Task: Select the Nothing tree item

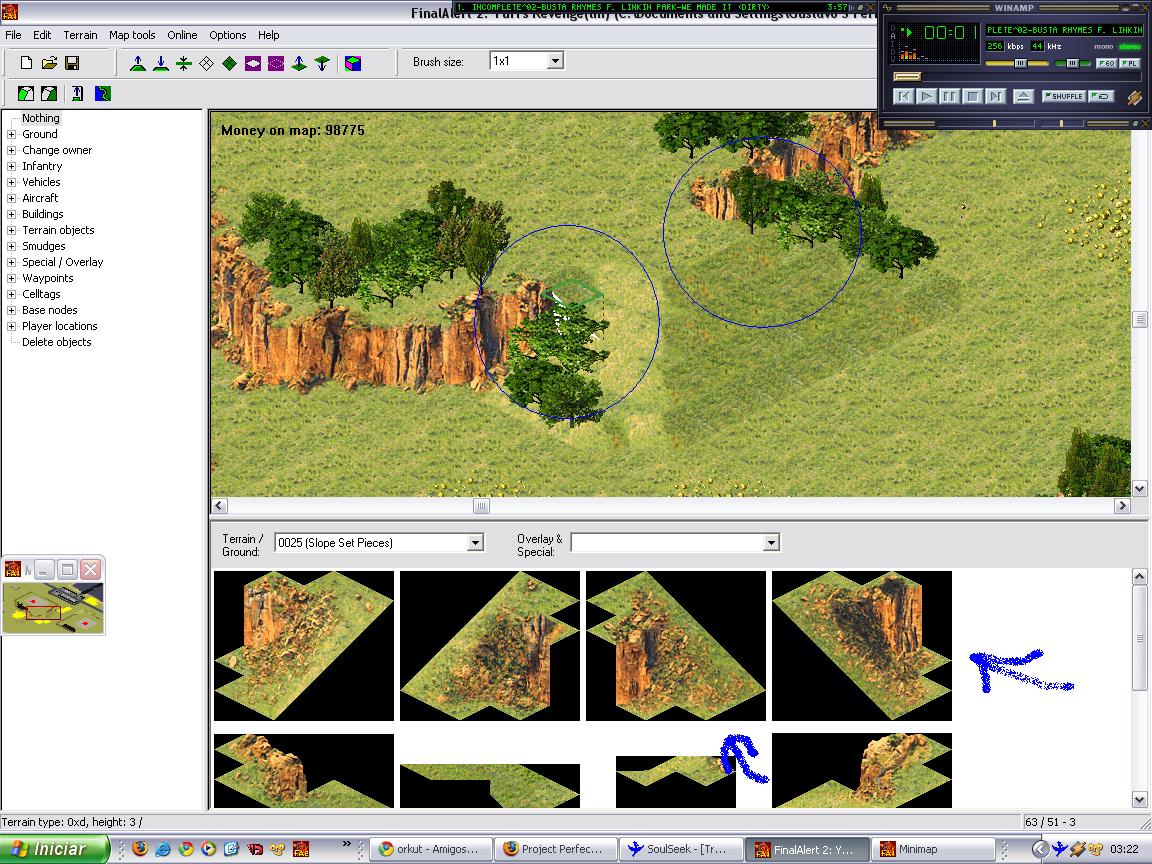Action: 40,118
